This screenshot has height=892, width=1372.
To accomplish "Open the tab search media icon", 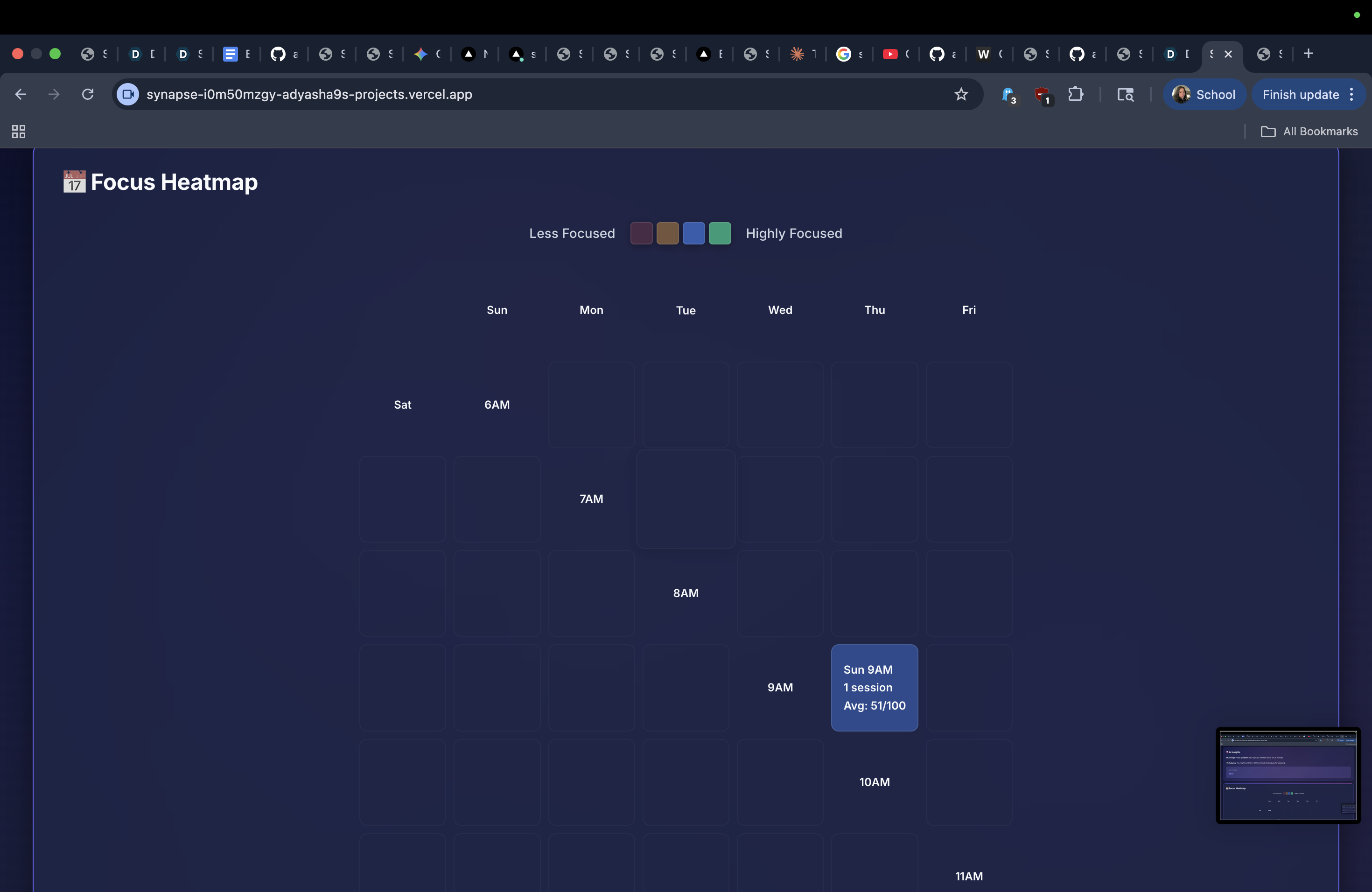I will (x=1125, y=94).
